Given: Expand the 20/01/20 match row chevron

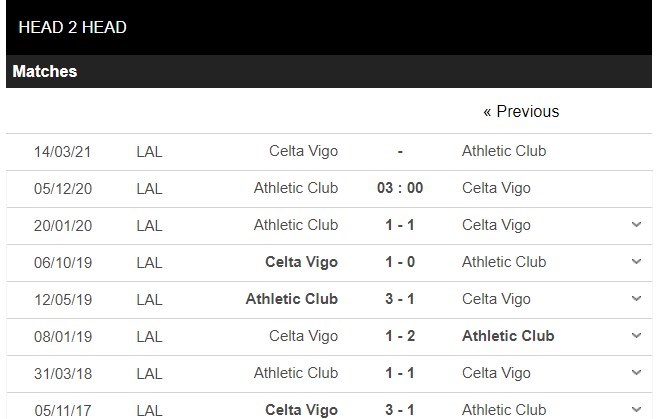Looking at the screenshot, I should (637, 225).
